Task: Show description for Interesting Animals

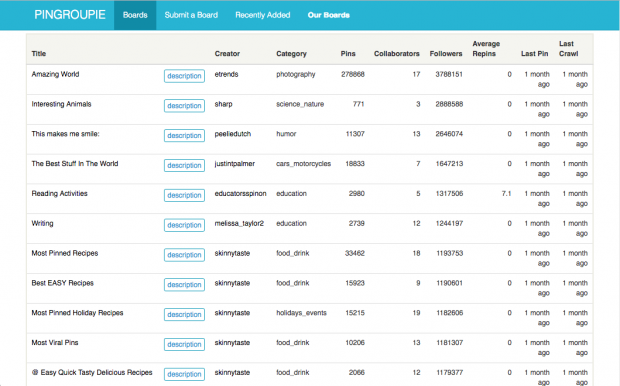Action: coord(184,106)
